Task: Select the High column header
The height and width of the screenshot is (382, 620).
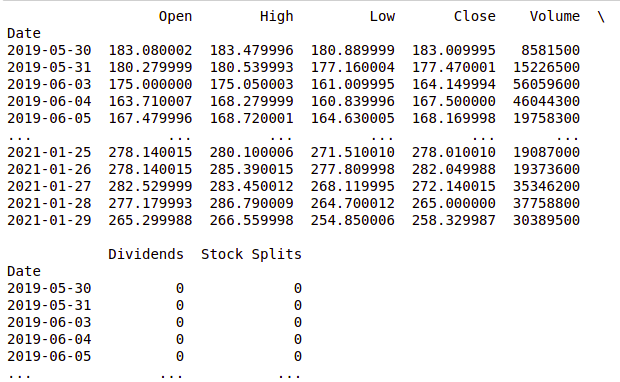Action: 276,16
